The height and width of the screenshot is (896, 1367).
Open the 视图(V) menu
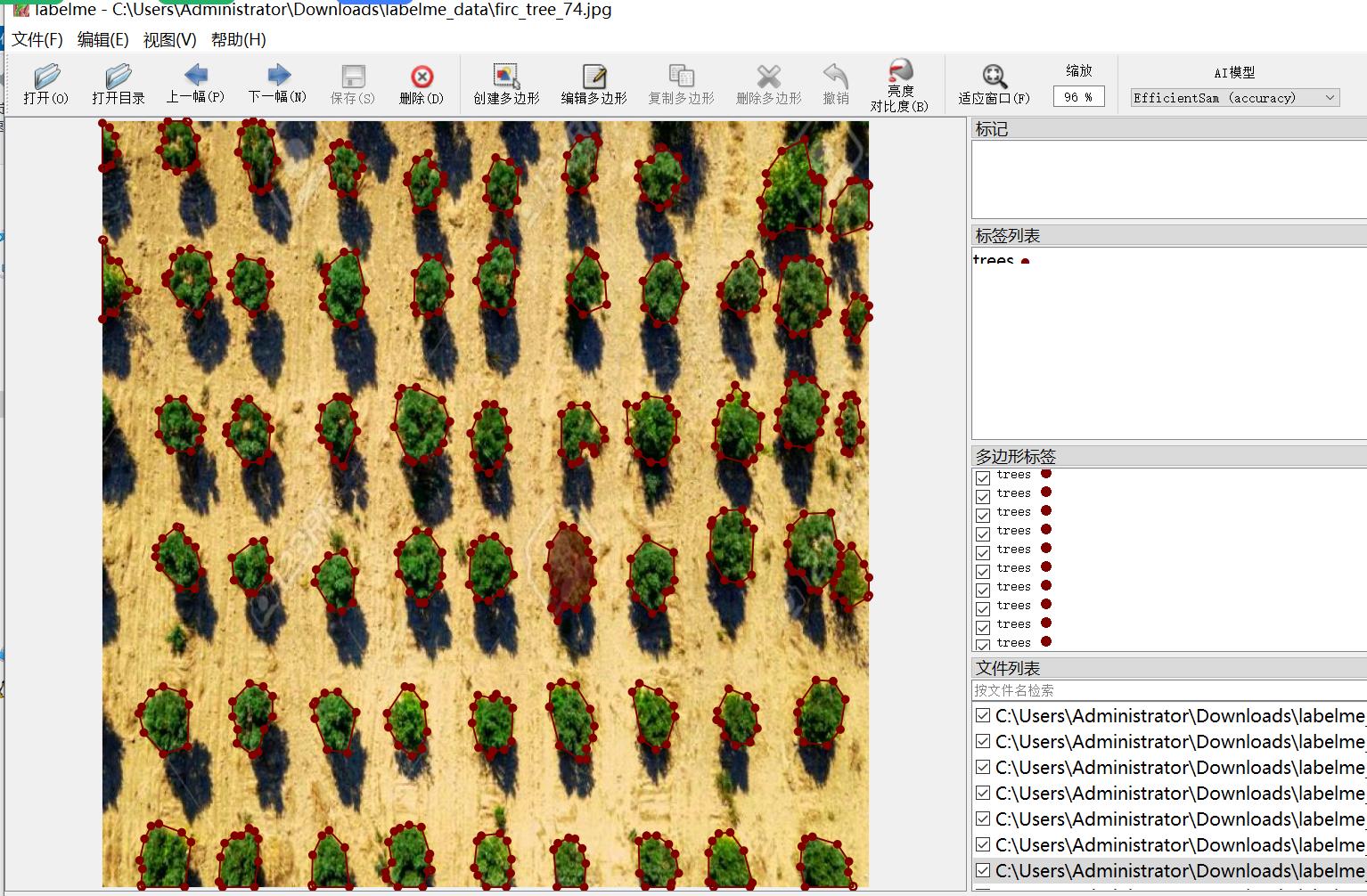[169, 40]
